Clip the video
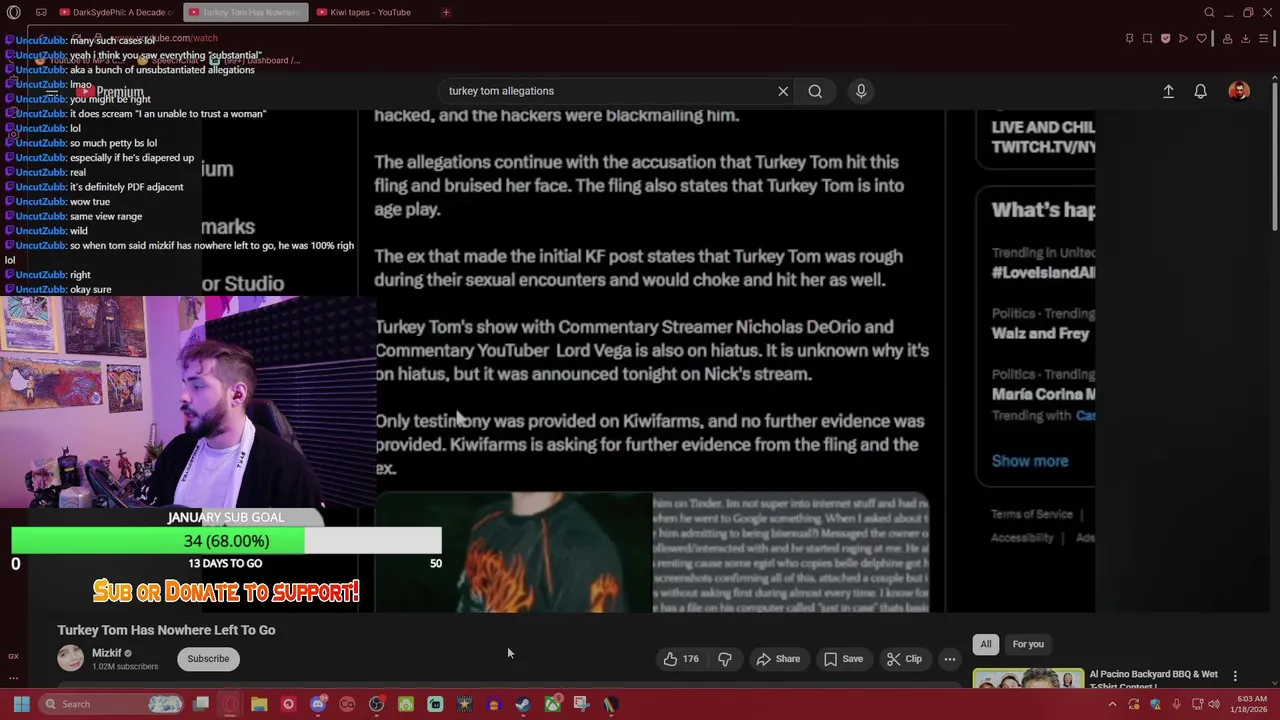This screenshot has width=1280, height=720. point(904,659)
